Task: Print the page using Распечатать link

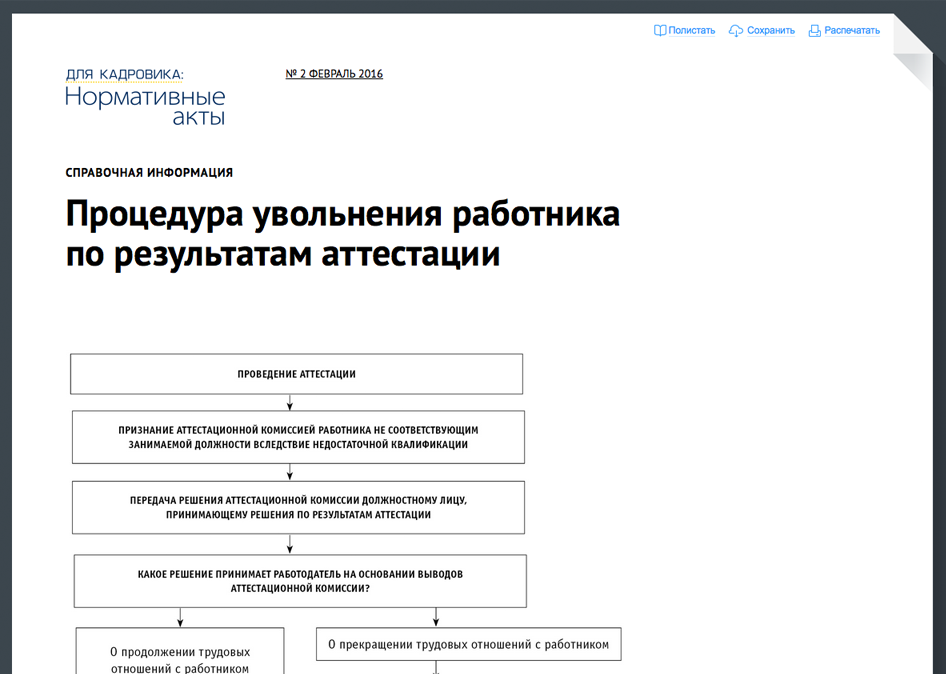Action: click(x=852, y=31)
